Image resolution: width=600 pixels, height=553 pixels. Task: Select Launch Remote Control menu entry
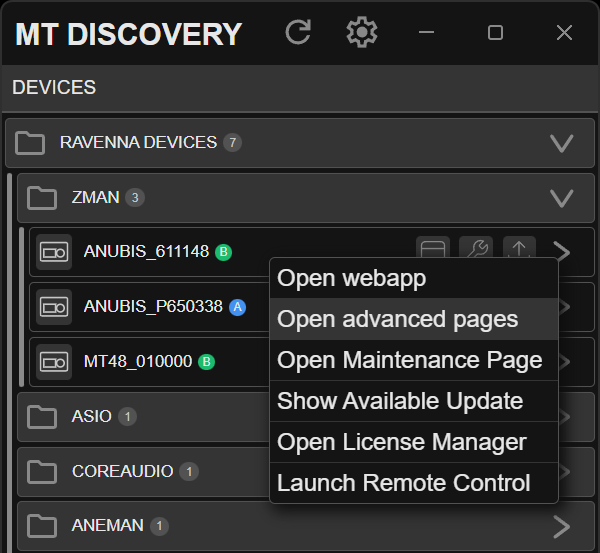click(414, 483)
